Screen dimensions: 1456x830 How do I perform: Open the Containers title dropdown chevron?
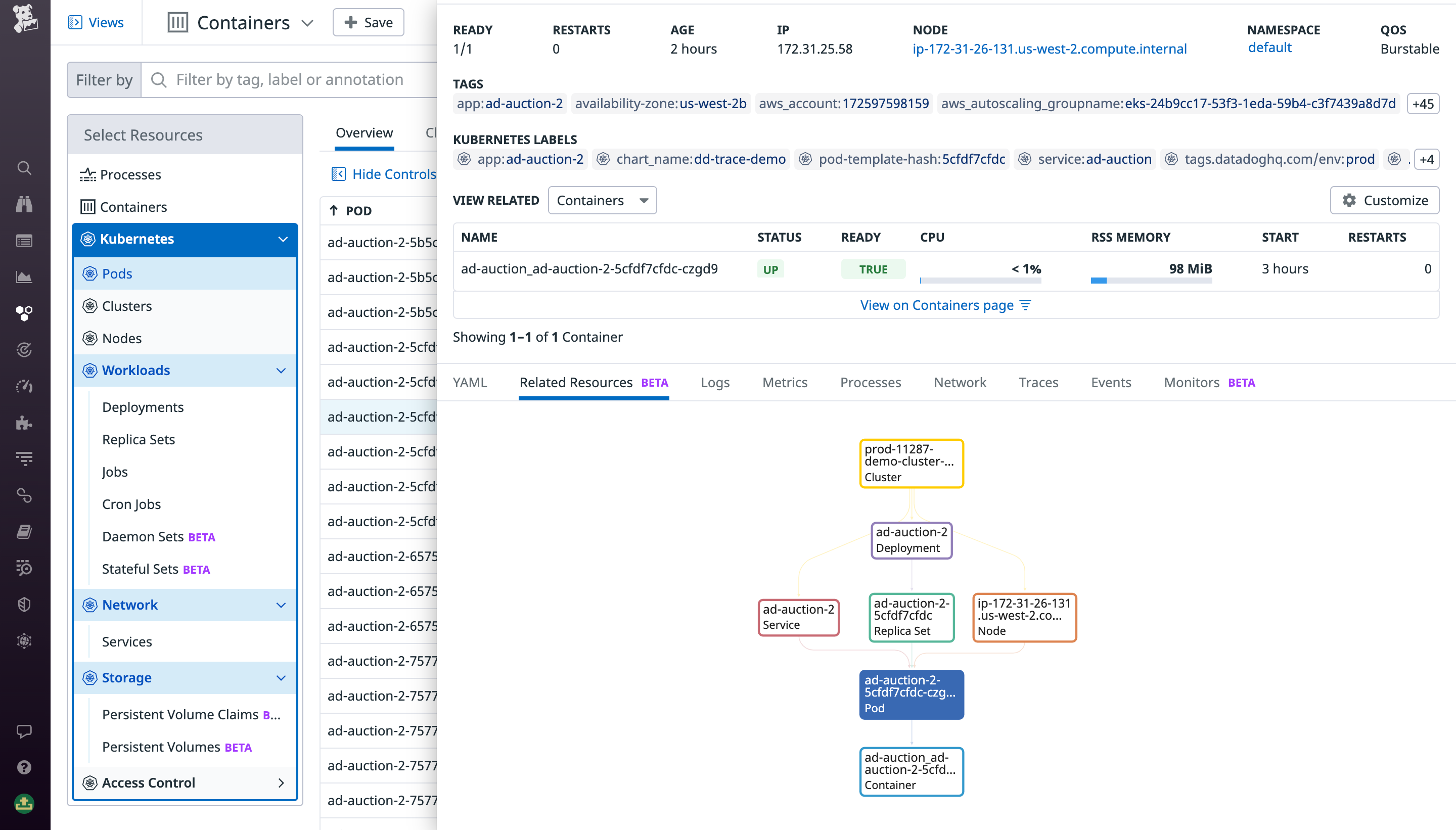tap(308, 23)
